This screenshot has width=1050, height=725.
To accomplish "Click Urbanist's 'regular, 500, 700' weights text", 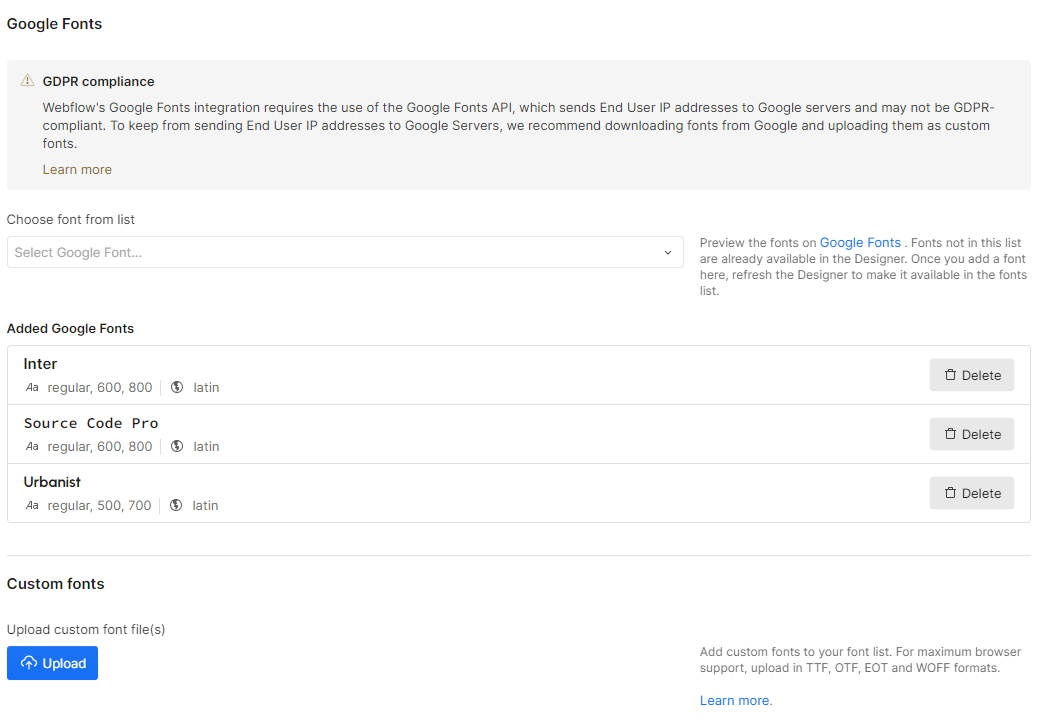I will tap(99, 505).
